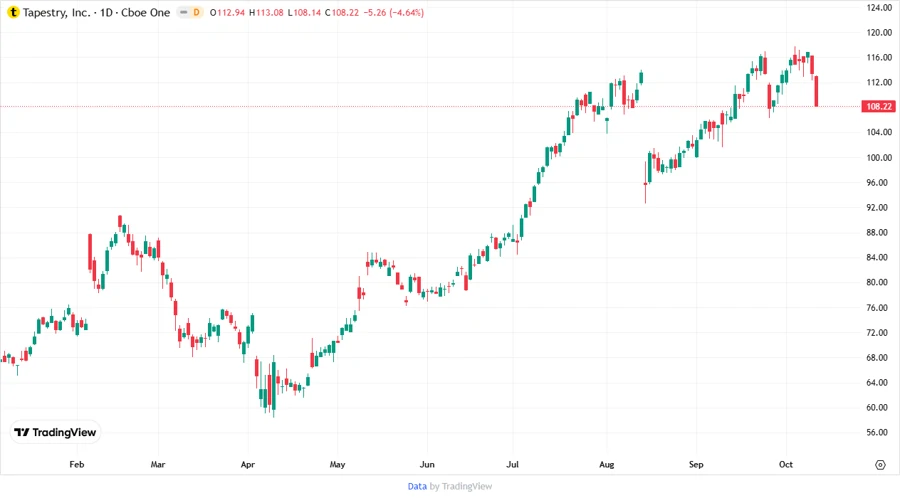Click the Feb label on time axis
Image resolution: width=900 pixels, height=498 pixels.
[x=77, y=465]
